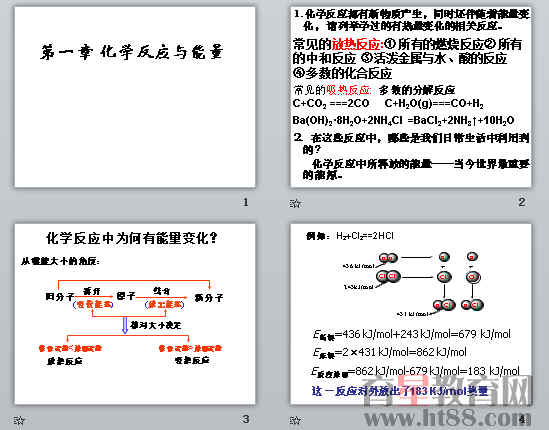Select slide 3 titled 化学反应中为何有能量变化
The height and width of the screenshot is (430, 549).
tap(135, 314)
